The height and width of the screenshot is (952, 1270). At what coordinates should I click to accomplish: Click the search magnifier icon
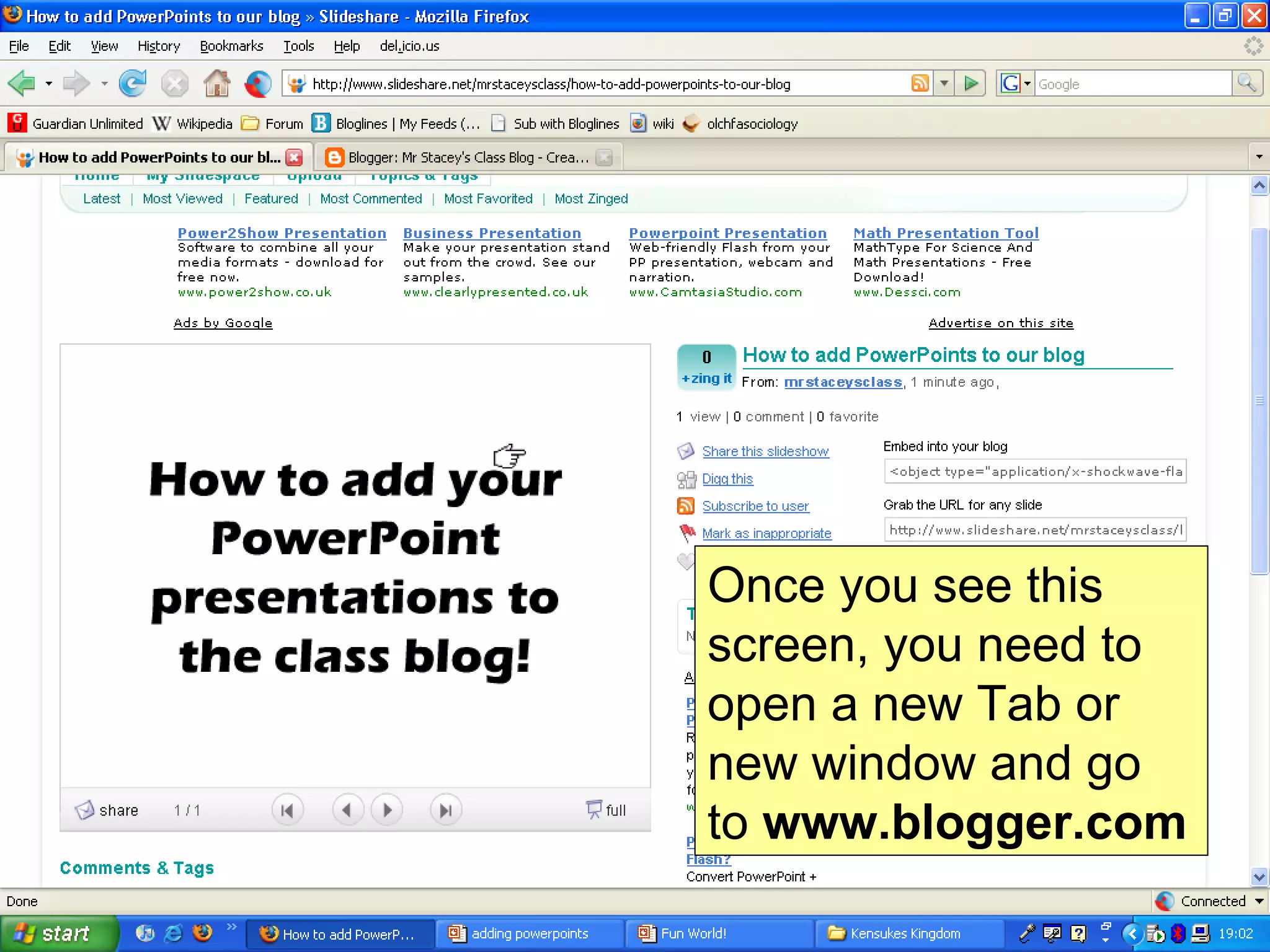(x=1247, y=83)
